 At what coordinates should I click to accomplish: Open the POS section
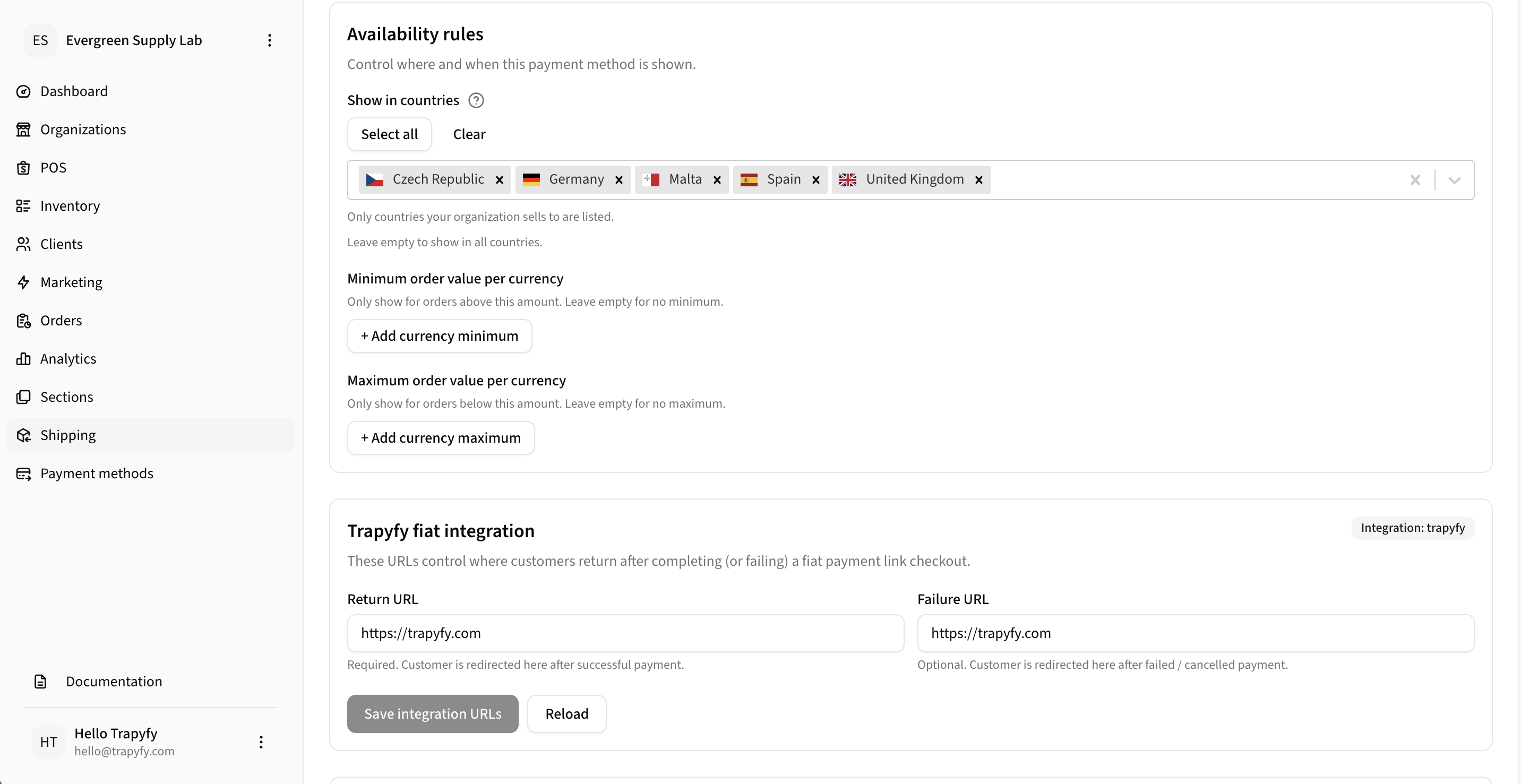pyautogui.click(x=151, y=168)
